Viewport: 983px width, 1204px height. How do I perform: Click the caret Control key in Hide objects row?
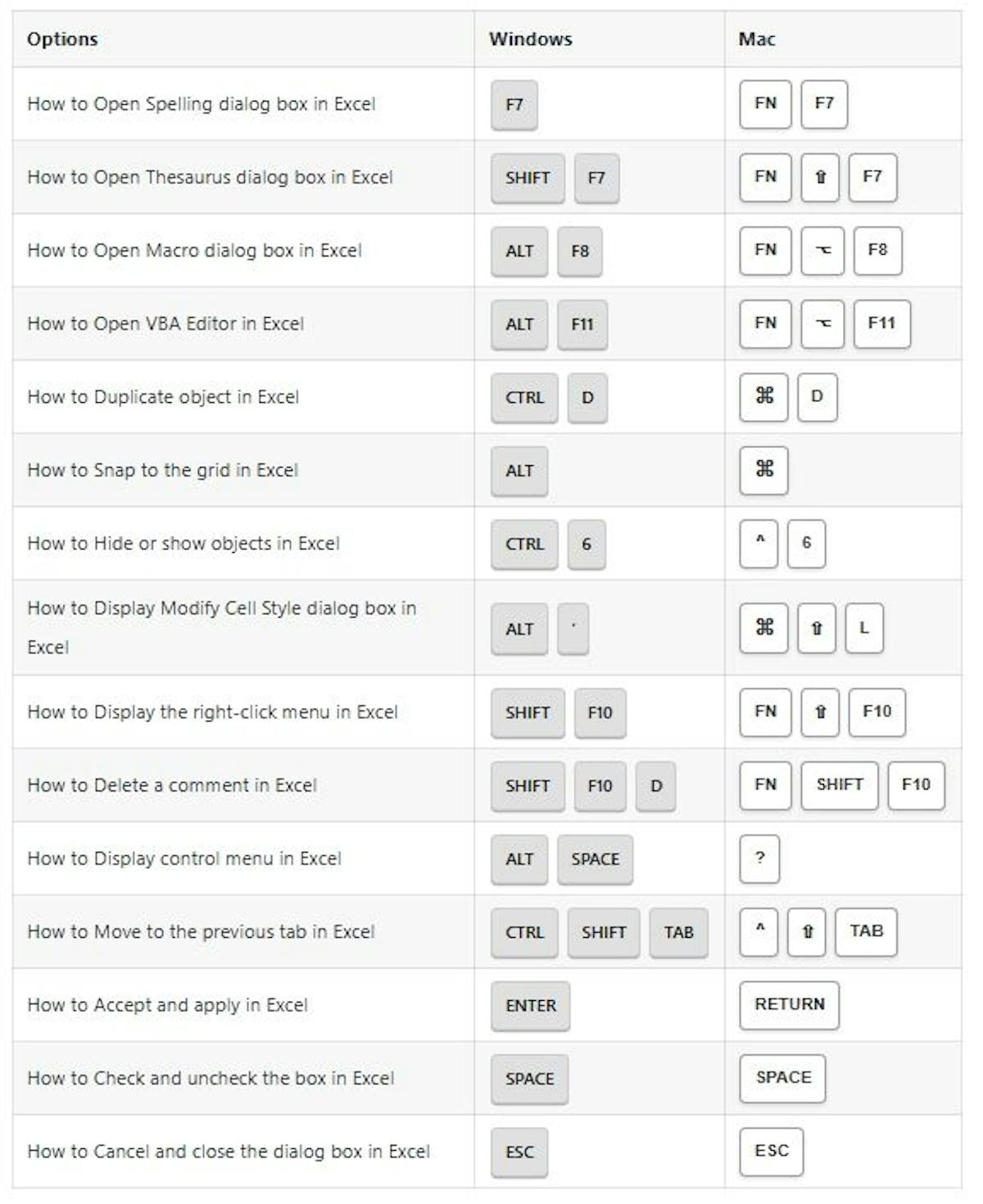pyautogui.click(x=759, y=543)
